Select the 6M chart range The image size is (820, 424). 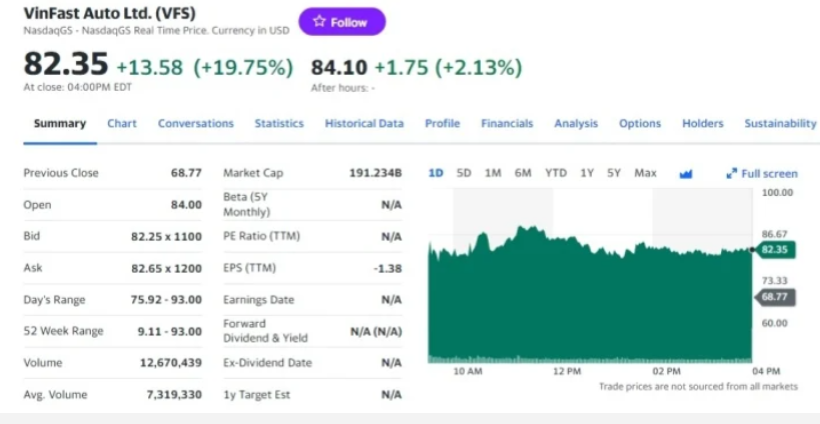pos(523,173)
